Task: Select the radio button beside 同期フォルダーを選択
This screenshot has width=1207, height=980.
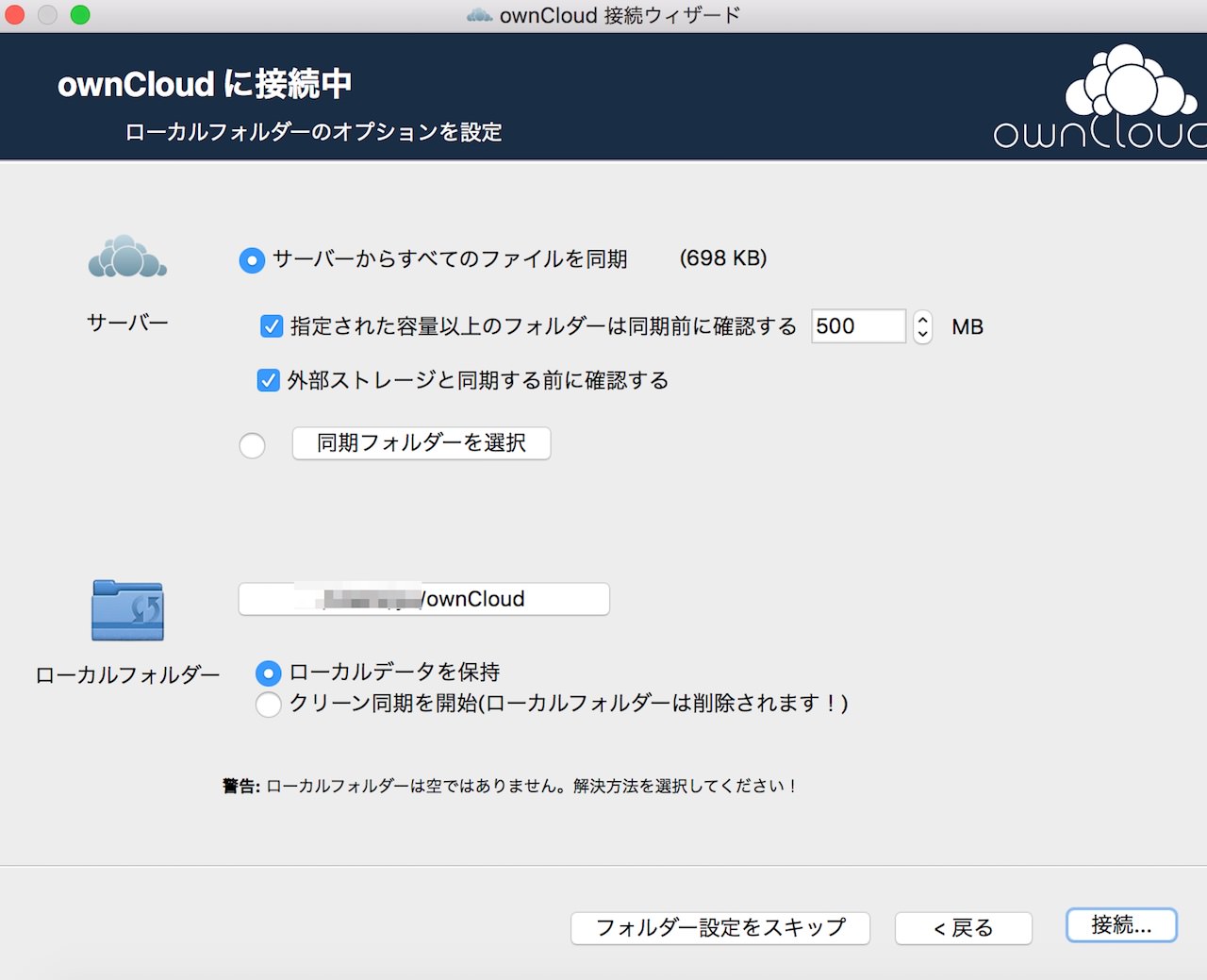Action: [252, 445]
